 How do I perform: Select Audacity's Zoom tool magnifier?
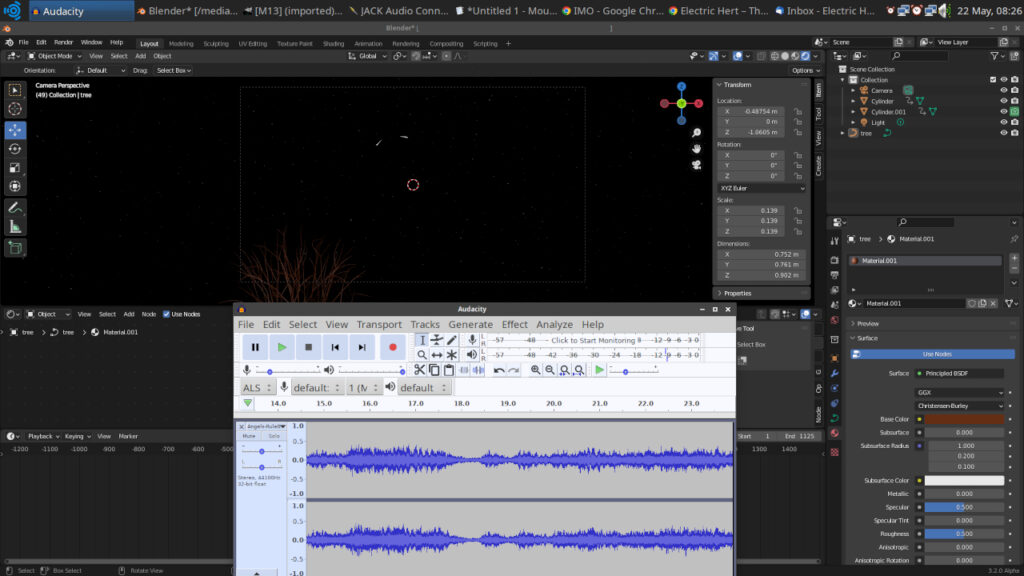click(422, 355)
